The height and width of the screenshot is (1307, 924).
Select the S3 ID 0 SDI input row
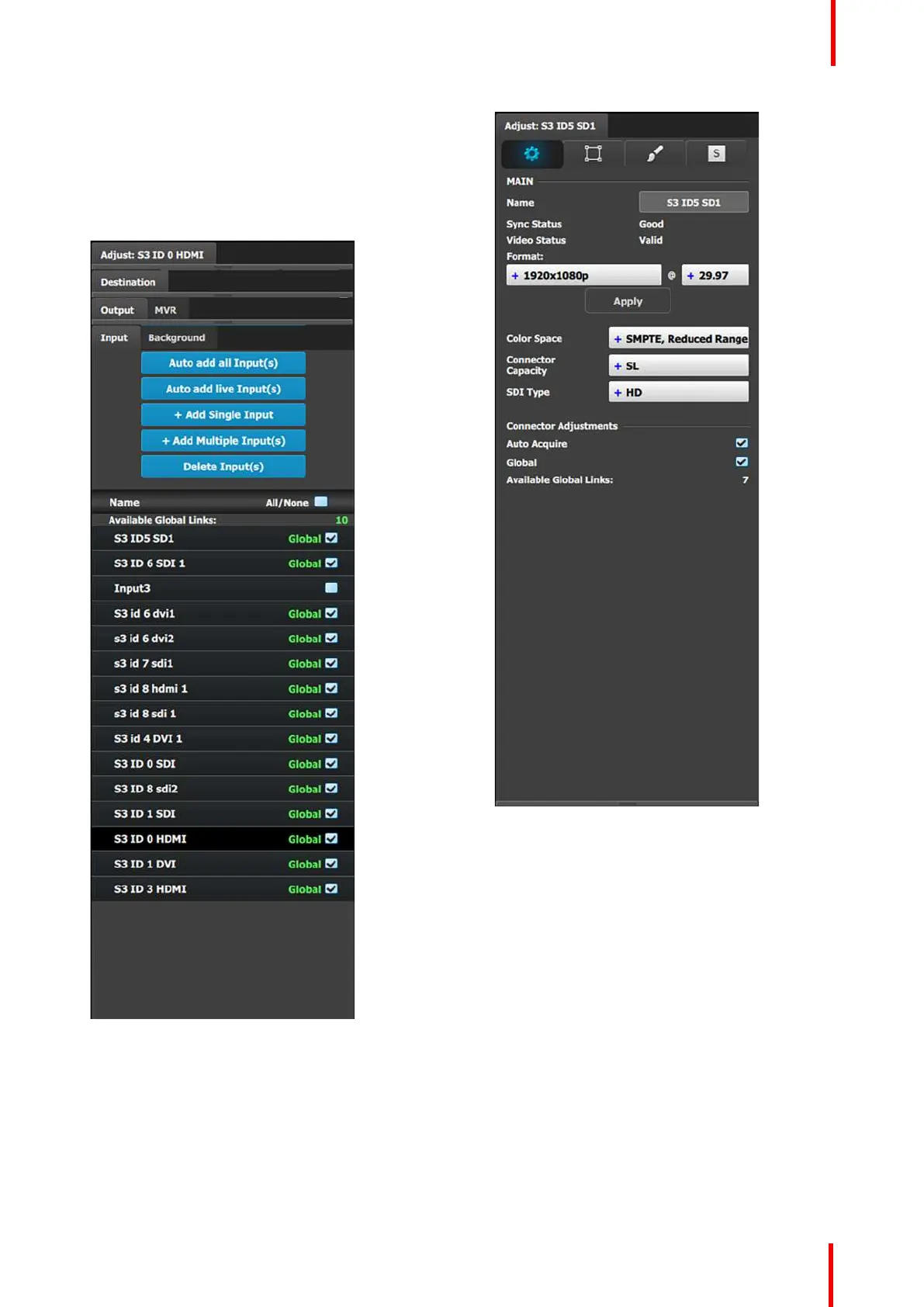[223, 764]
